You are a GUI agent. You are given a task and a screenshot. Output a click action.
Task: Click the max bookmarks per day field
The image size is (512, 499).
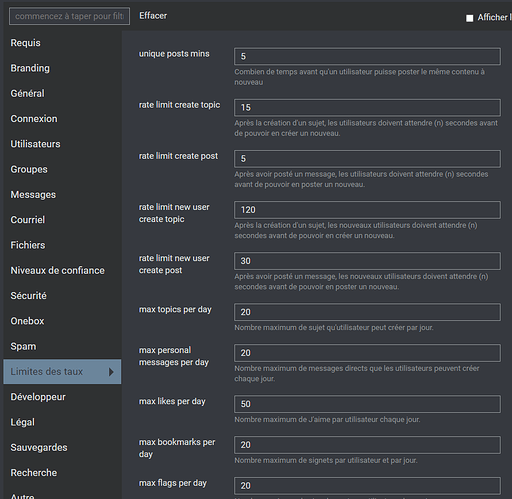(x=367, y=445)
